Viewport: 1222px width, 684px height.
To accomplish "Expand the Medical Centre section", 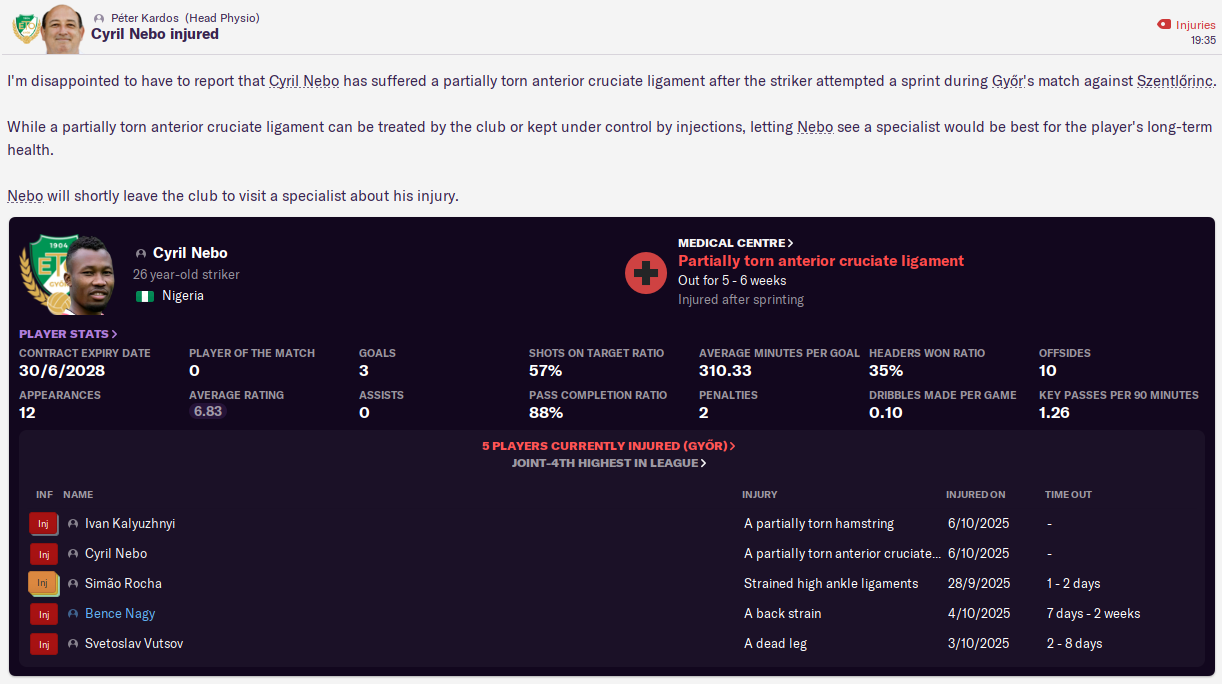I will click(735, 243).
